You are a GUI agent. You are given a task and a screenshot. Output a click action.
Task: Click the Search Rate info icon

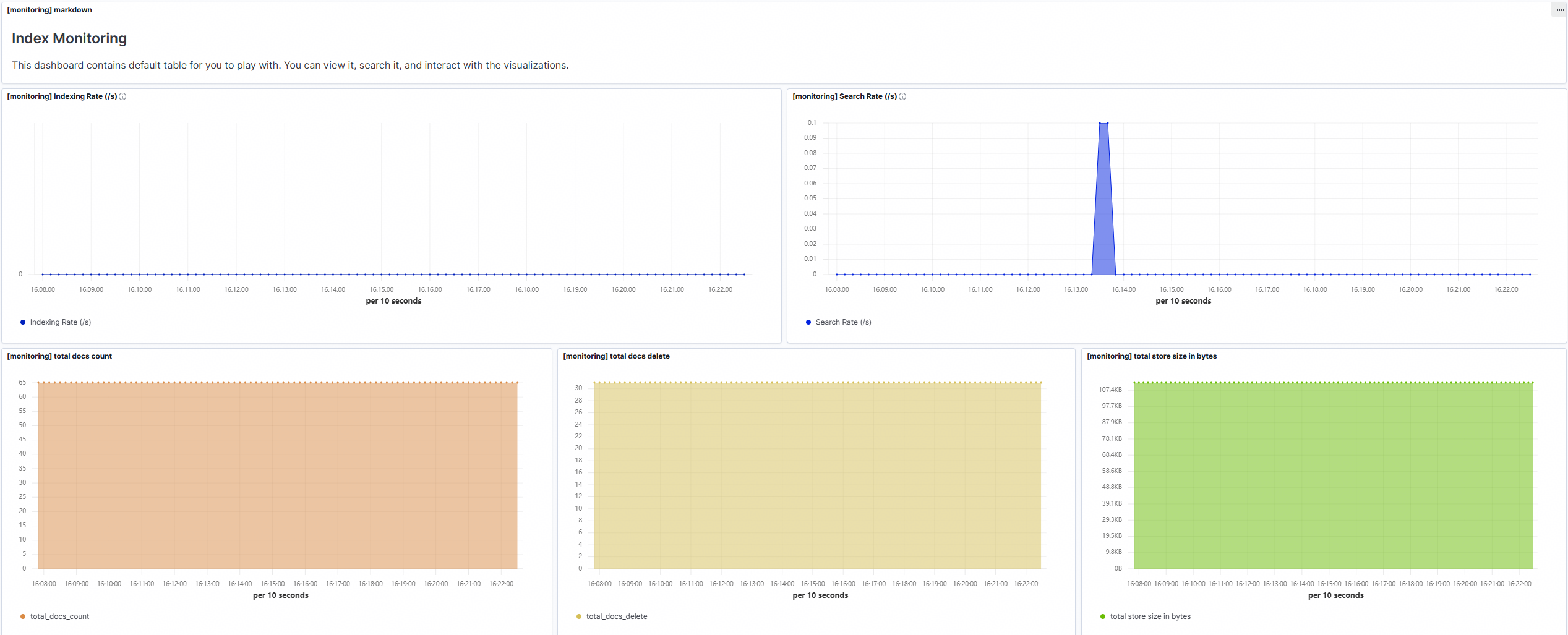(x=902, y=96)
